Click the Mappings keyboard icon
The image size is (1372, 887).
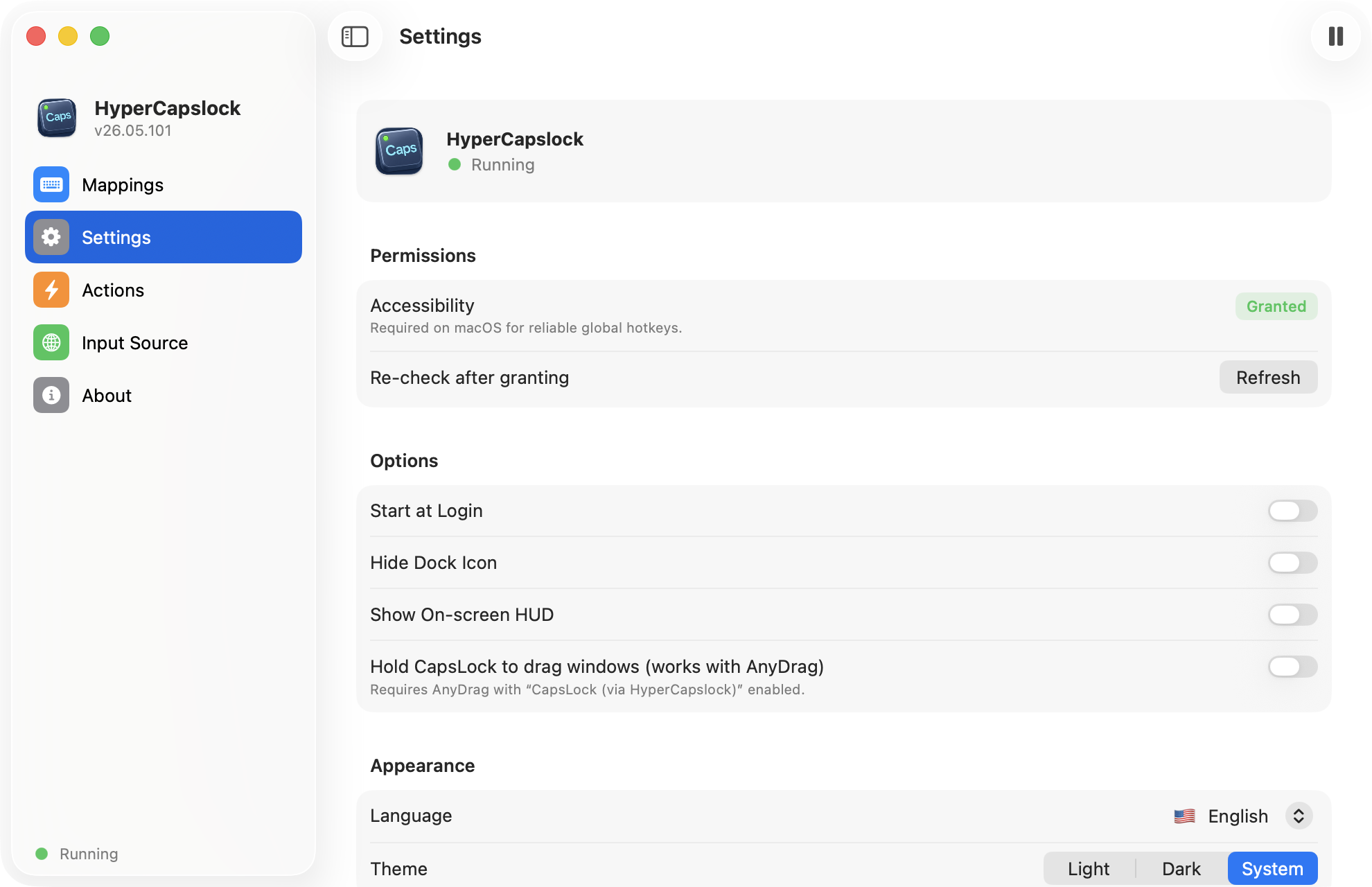[51, 184]
